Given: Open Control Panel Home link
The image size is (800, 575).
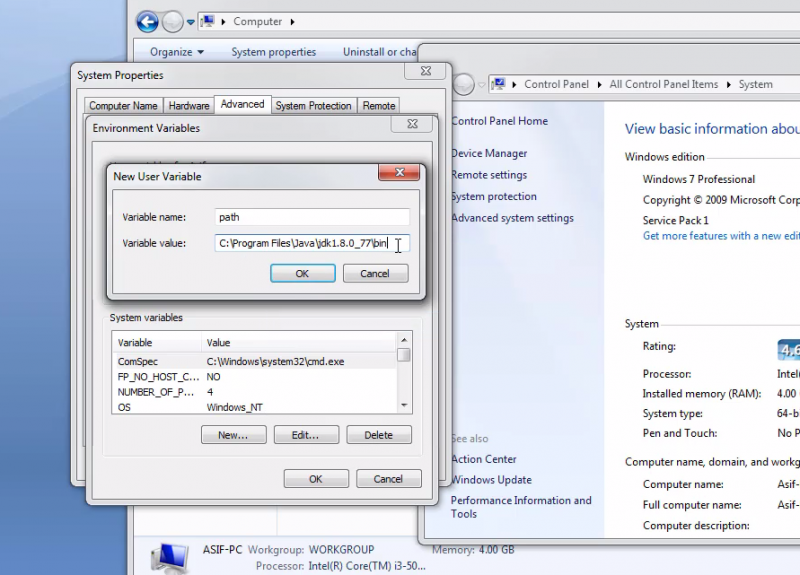Looking at the screenshot, I should [499, 121].
